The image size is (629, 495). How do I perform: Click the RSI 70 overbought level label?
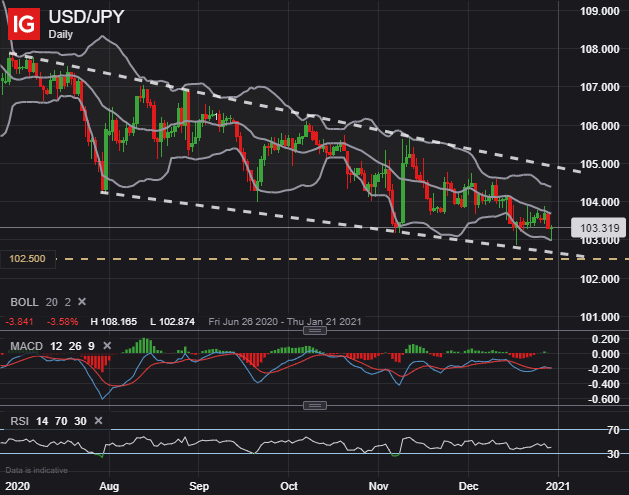click(613, 430)
